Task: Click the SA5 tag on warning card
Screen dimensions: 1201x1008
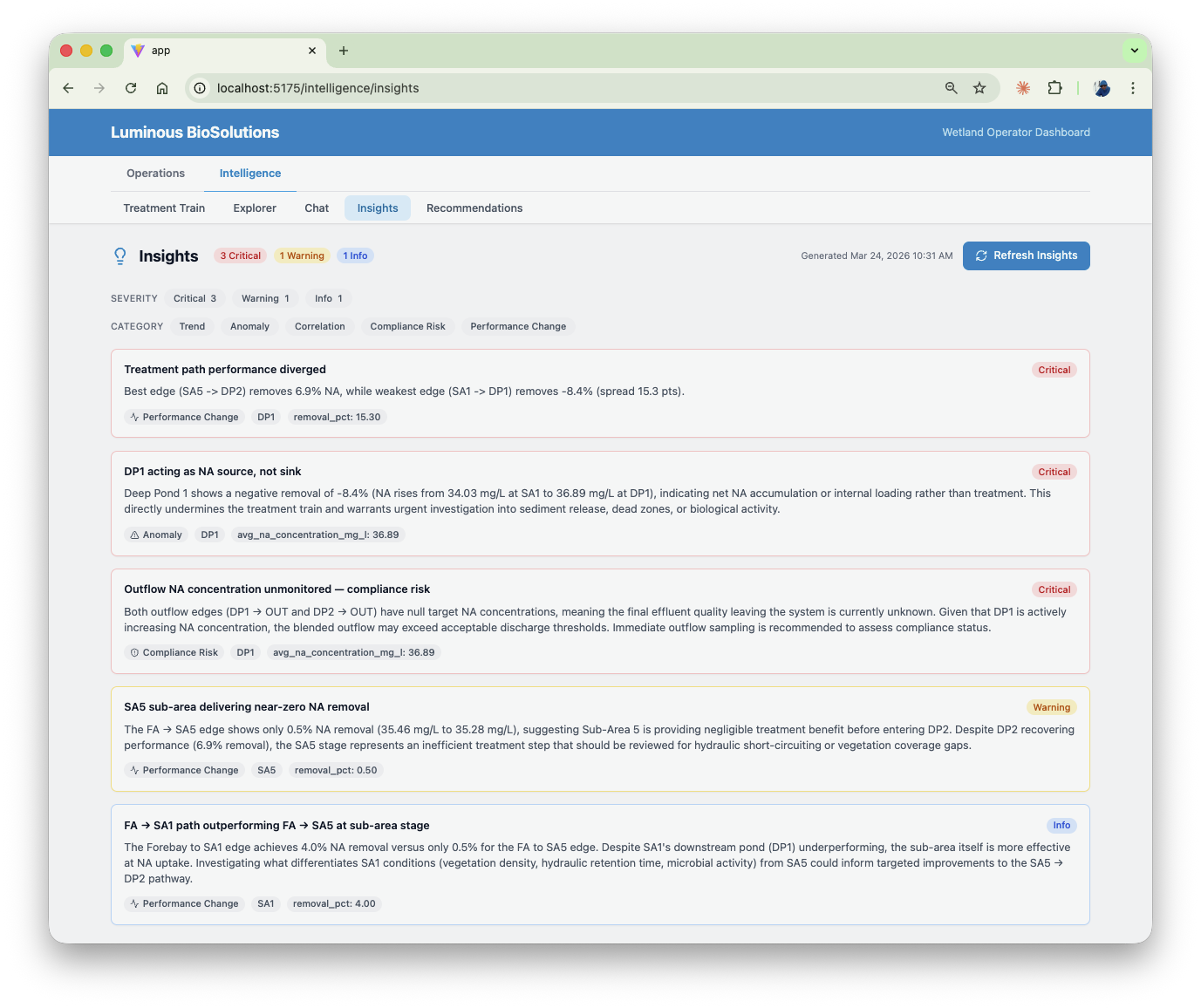Action: pyautogui.click(x=267, y=770)
